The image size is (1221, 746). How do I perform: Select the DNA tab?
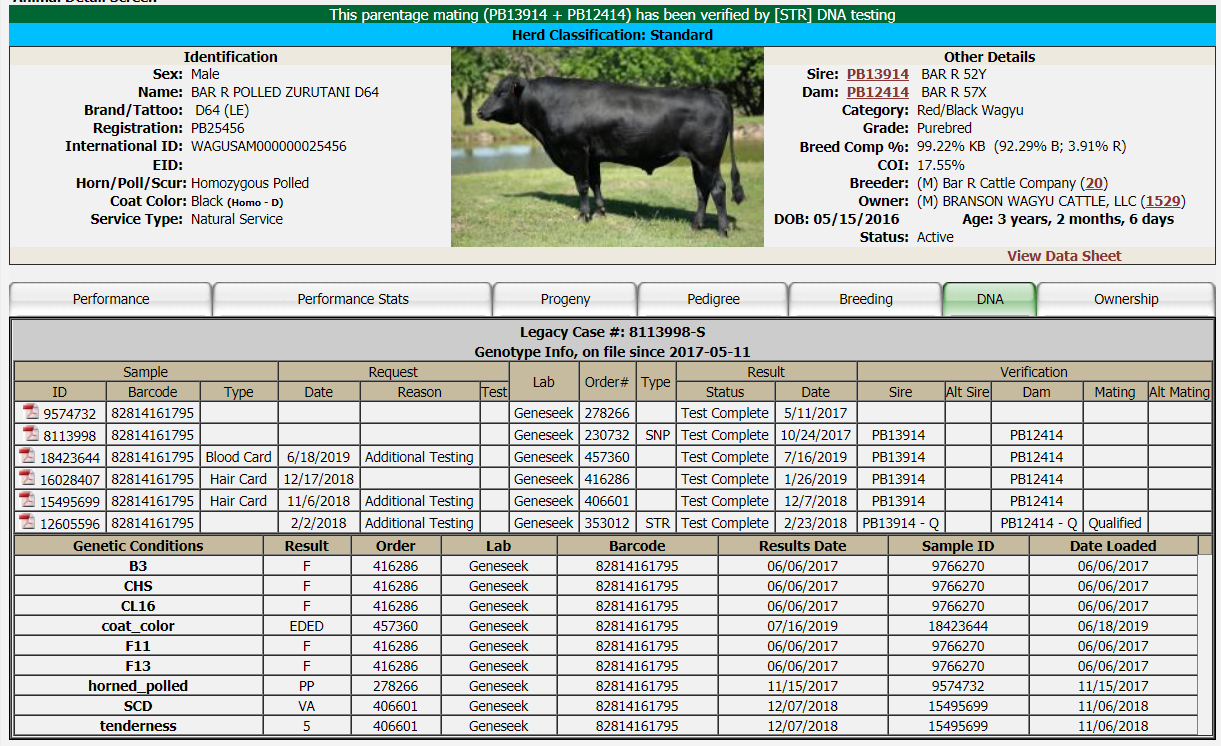point(990,299)
